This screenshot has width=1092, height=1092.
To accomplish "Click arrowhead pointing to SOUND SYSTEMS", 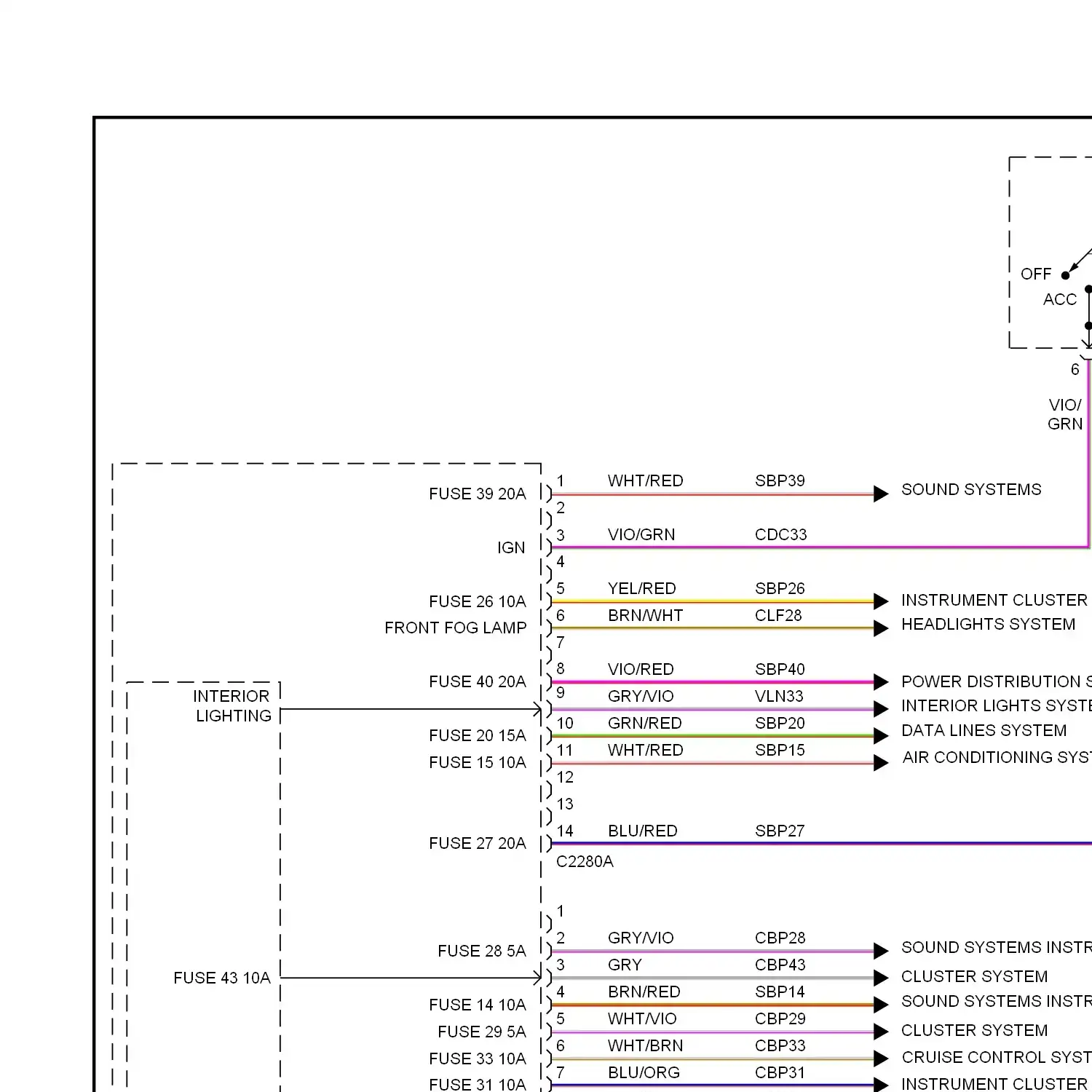I will (x=881, y=494).
